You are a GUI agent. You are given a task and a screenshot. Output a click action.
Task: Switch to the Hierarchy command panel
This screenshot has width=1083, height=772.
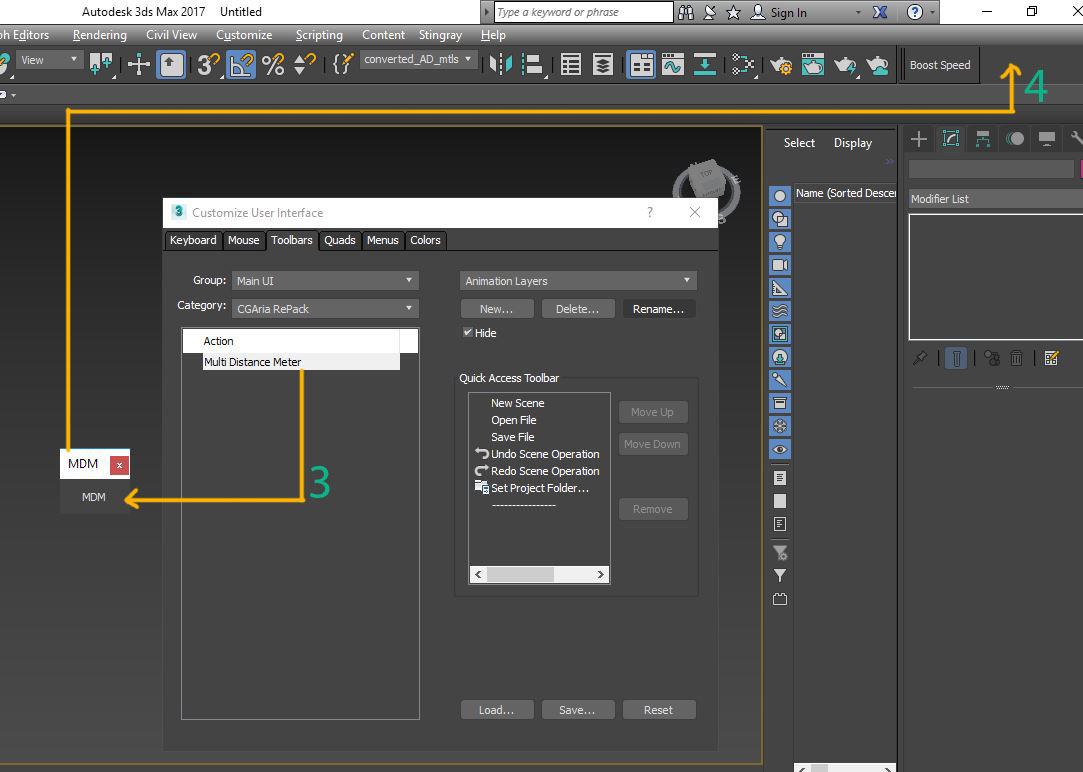(x=982, y=139)
